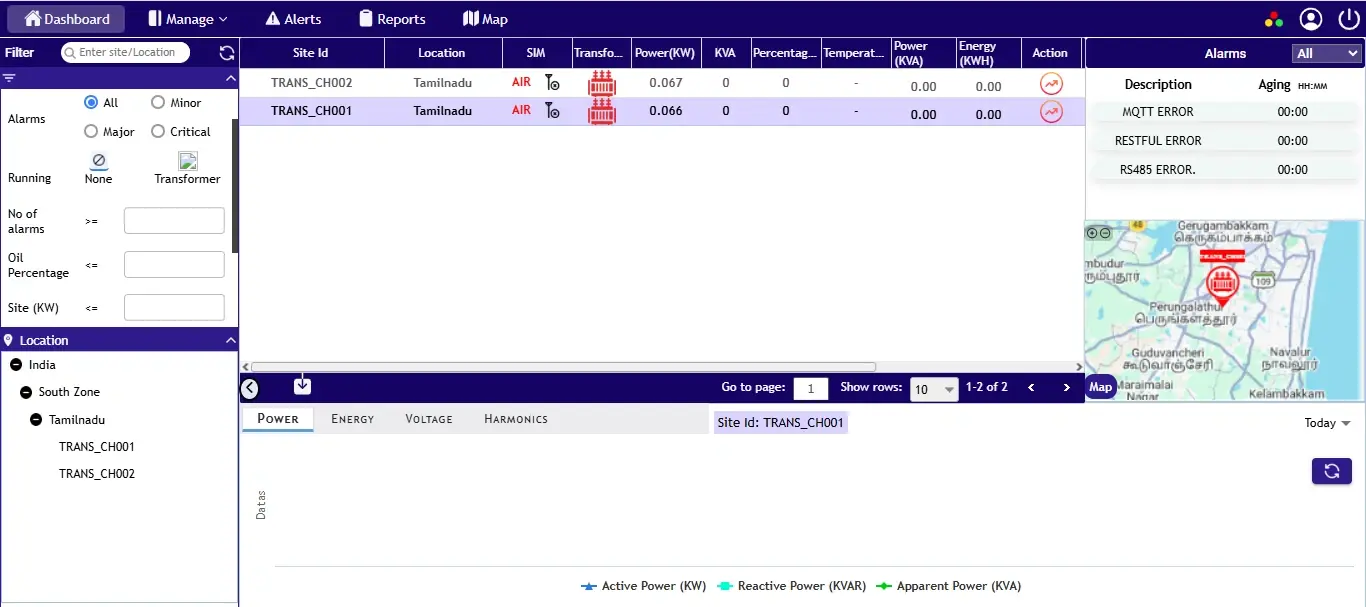
Task: Switch to the Harmonics tab
Action: (x=515, y=419)
